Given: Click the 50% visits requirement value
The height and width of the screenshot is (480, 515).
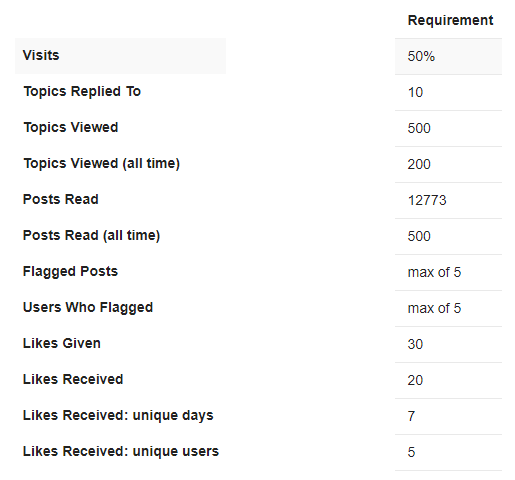Looking at the screenshot, I should [x=421, y=56].
